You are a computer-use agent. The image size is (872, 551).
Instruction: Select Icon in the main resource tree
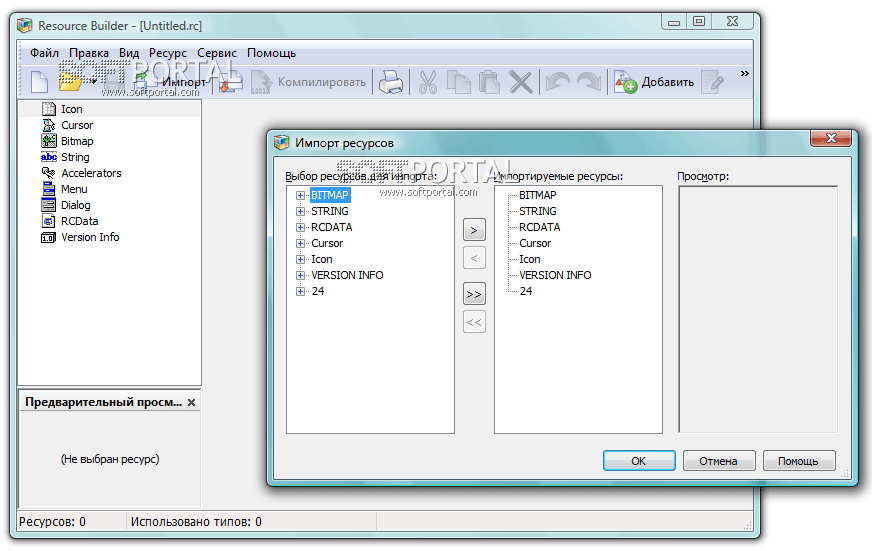click(72, 110)
